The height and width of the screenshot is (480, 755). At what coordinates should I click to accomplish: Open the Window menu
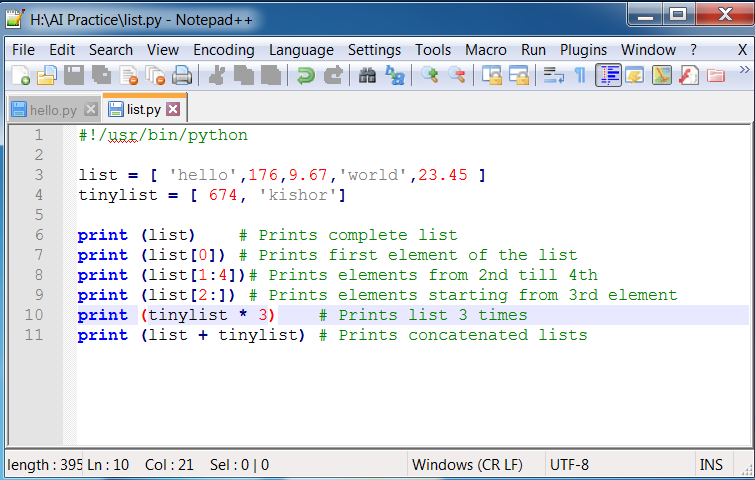pos(649,50)
